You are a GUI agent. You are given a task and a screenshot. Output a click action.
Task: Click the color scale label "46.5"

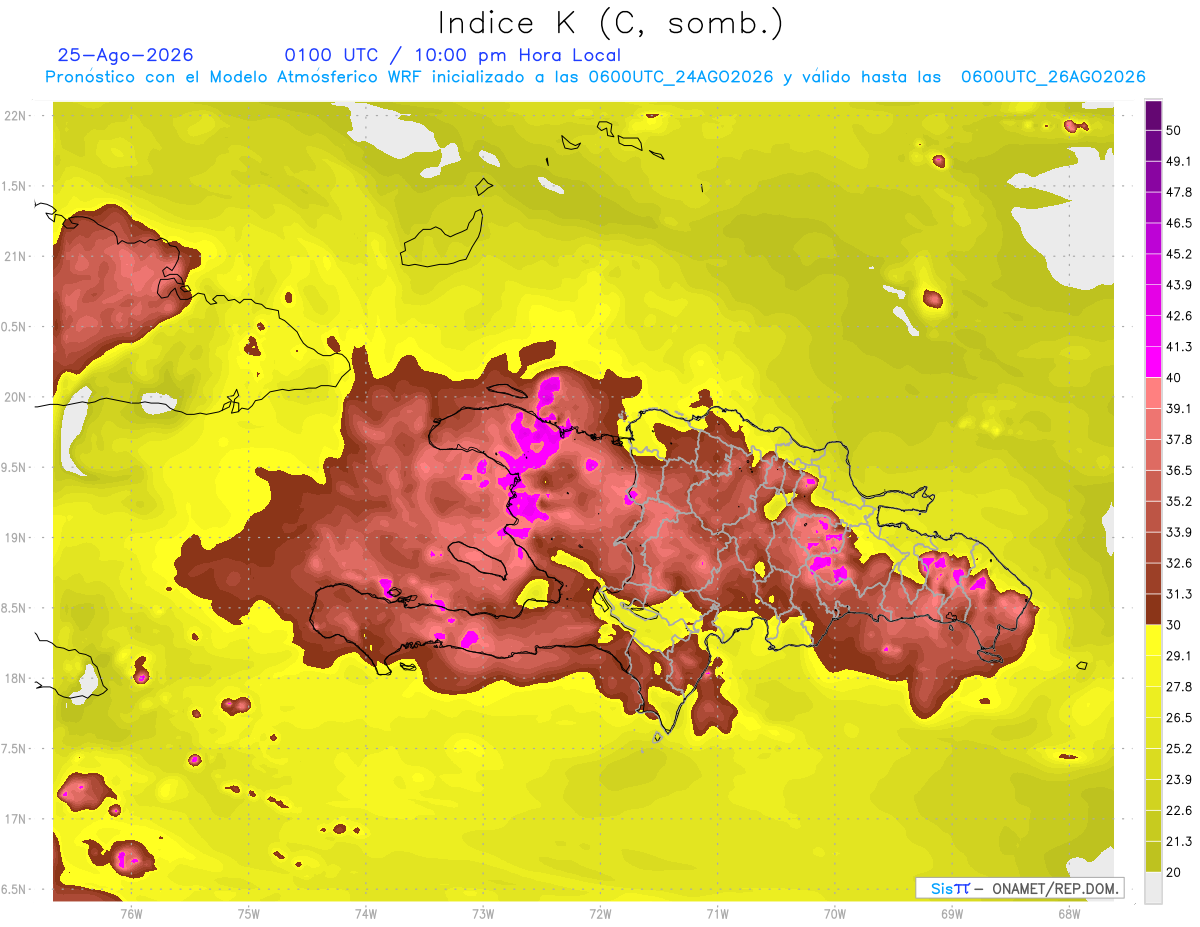click(1179, 223)
